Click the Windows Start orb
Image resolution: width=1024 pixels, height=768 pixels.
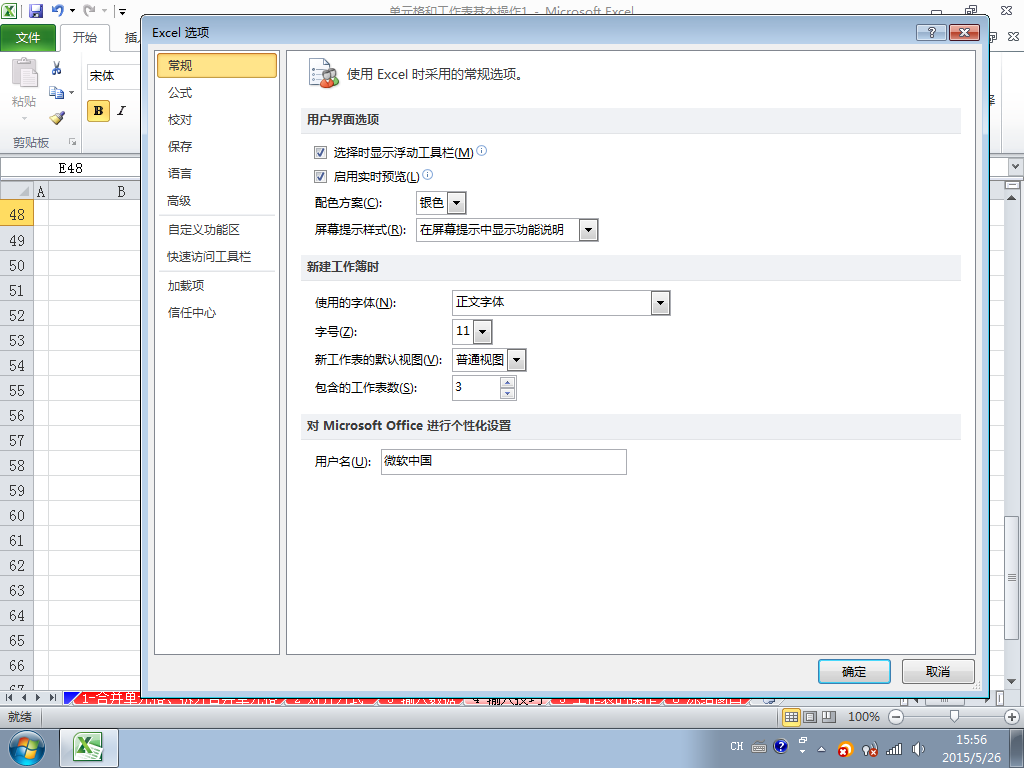tap(26, 748)
